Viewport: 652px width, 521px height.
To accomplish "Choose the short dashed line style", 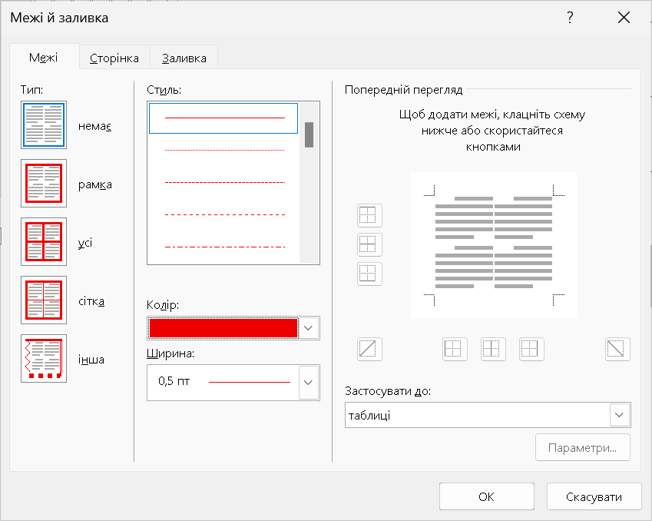I will click(224, 183).
